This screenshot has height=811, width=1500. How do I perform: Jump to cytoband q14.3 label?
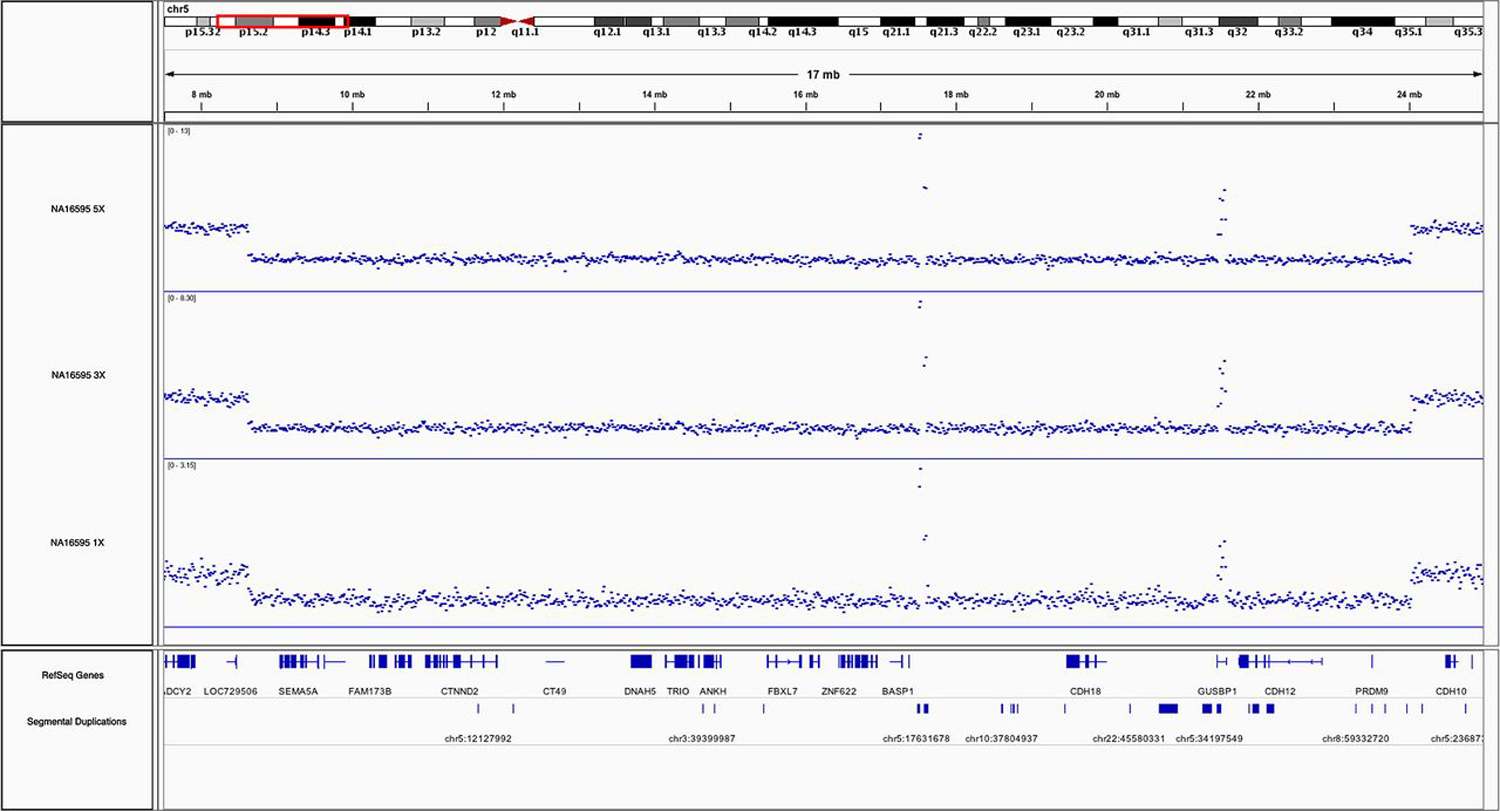802,33
